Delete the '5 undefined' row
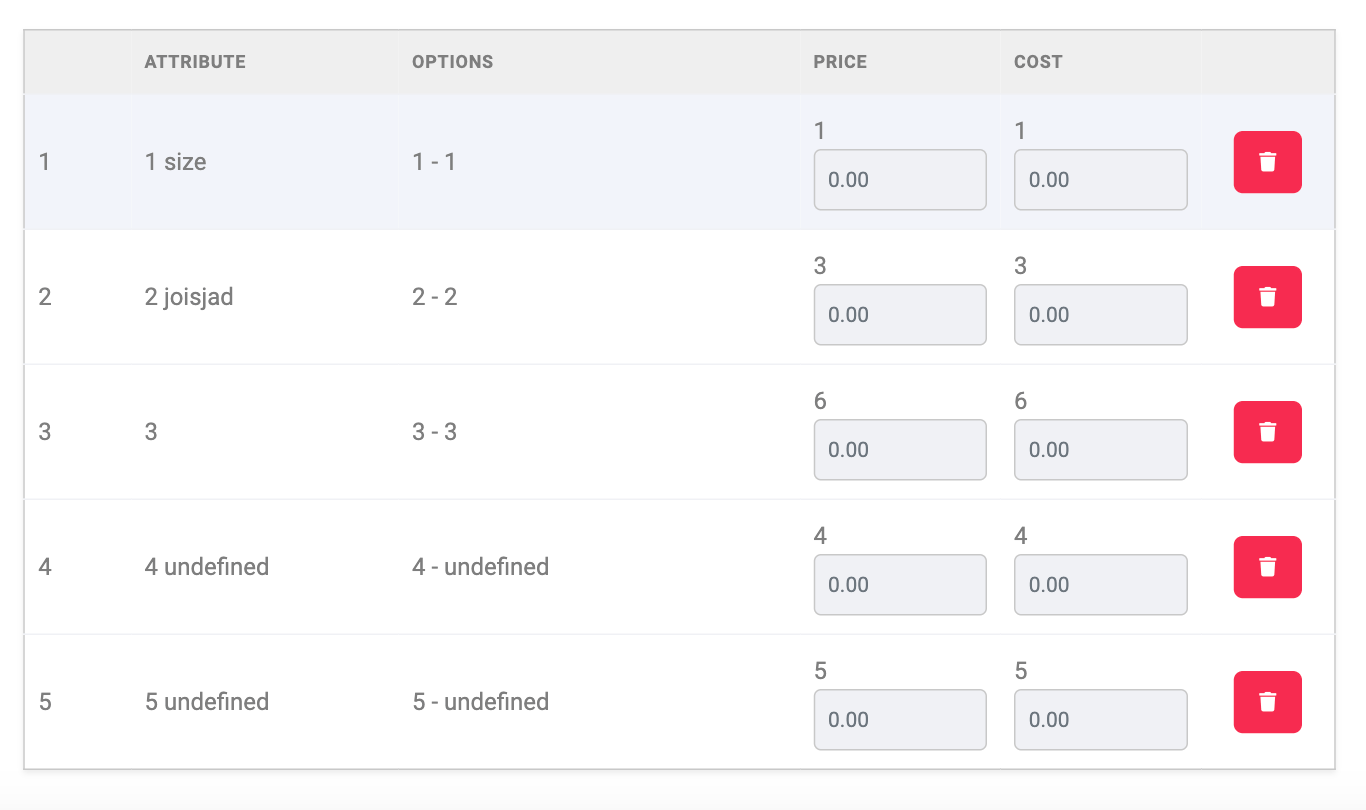 1267,702
